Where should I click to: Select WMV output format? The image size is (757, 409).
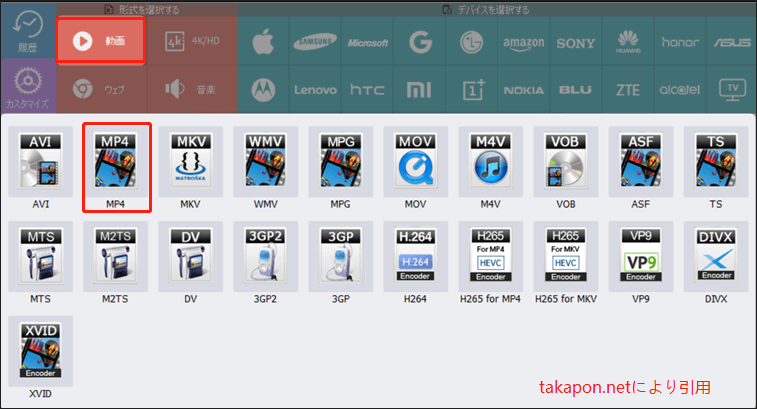point(266,162)
